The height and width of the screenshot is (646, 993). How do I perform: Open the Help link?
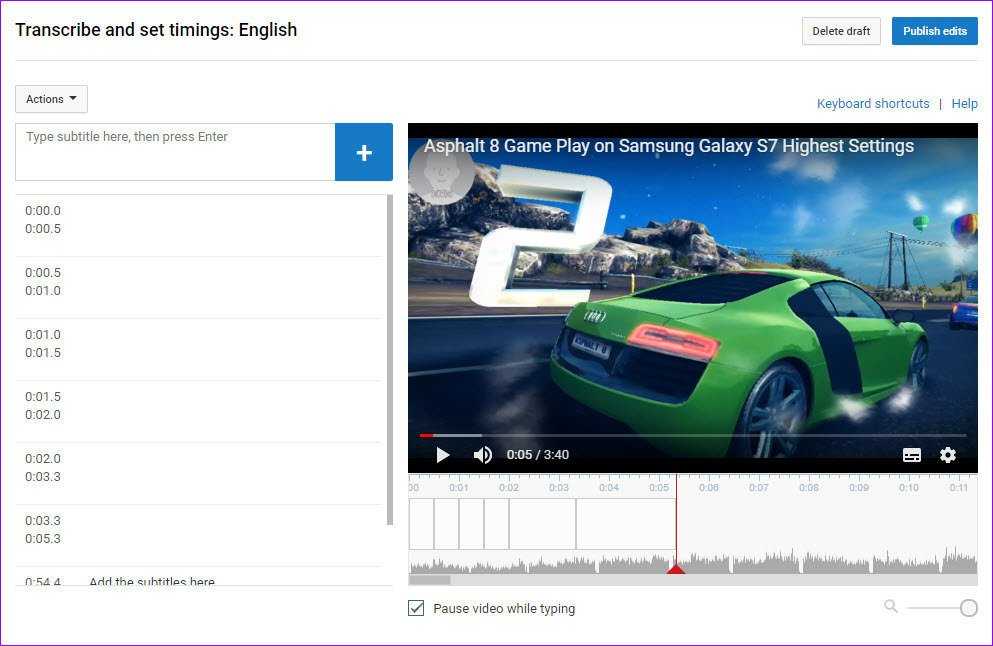tap(964, 104)
